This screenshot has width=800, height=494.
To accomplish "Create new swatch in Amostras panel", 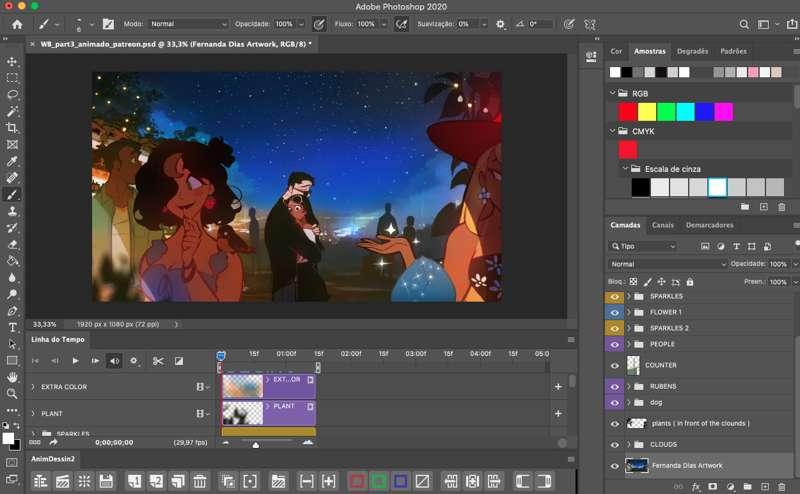I will (x=764, y=207).
